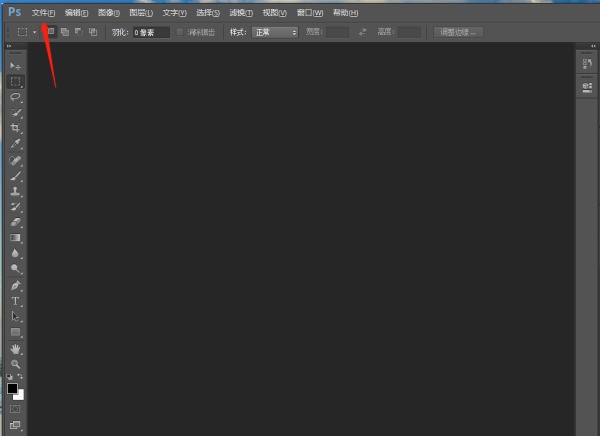600x436 pixels.
Task: Select the Lasso tool
Action: pos(16,97)
